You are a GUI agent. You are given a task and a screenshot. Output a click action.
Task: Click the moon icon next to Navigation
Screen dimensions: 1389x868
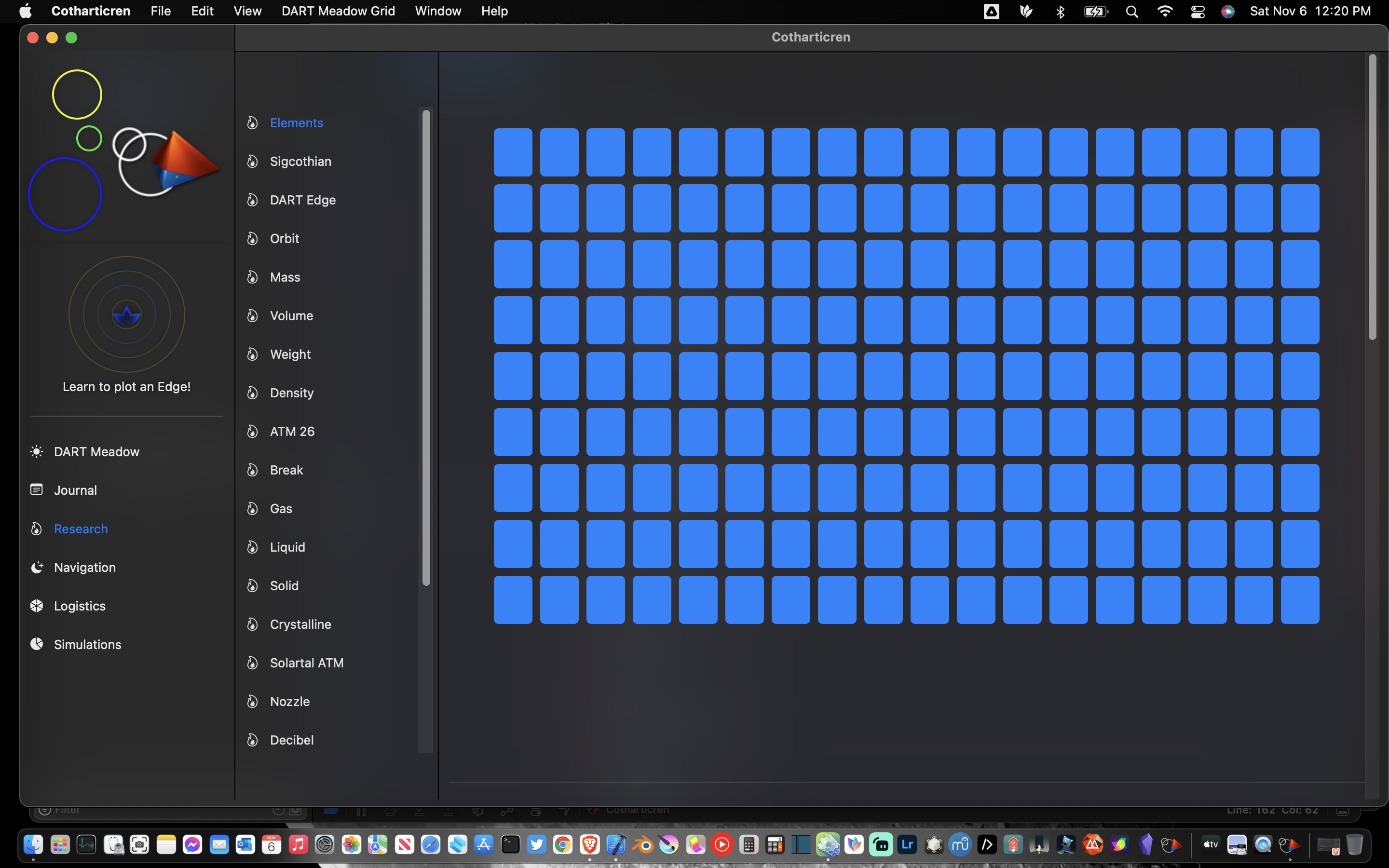click(36, 567)
